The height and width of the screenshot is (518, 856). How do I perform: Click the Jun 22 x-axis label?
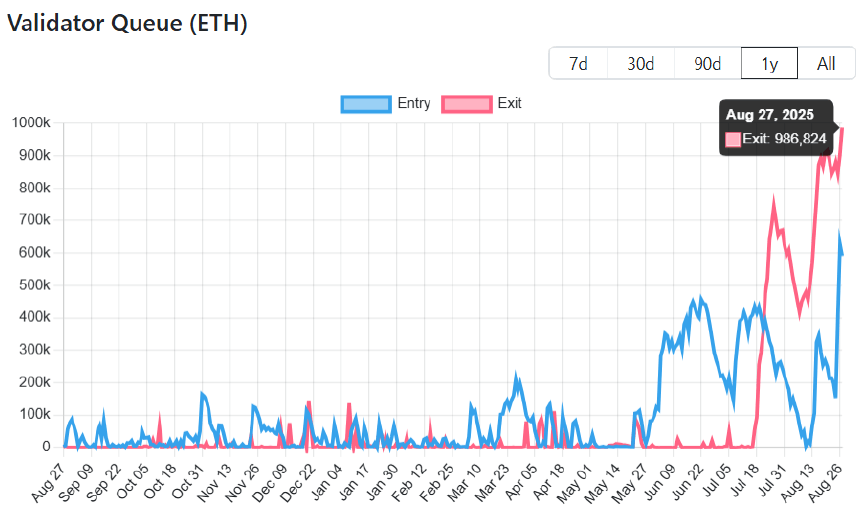point(687,483)
